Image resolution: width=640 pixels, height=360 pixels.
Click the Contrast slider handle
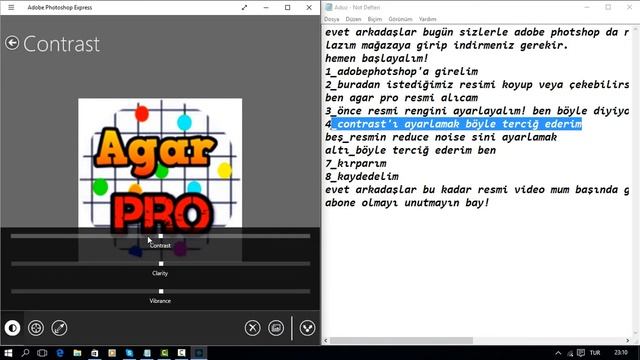161,236
